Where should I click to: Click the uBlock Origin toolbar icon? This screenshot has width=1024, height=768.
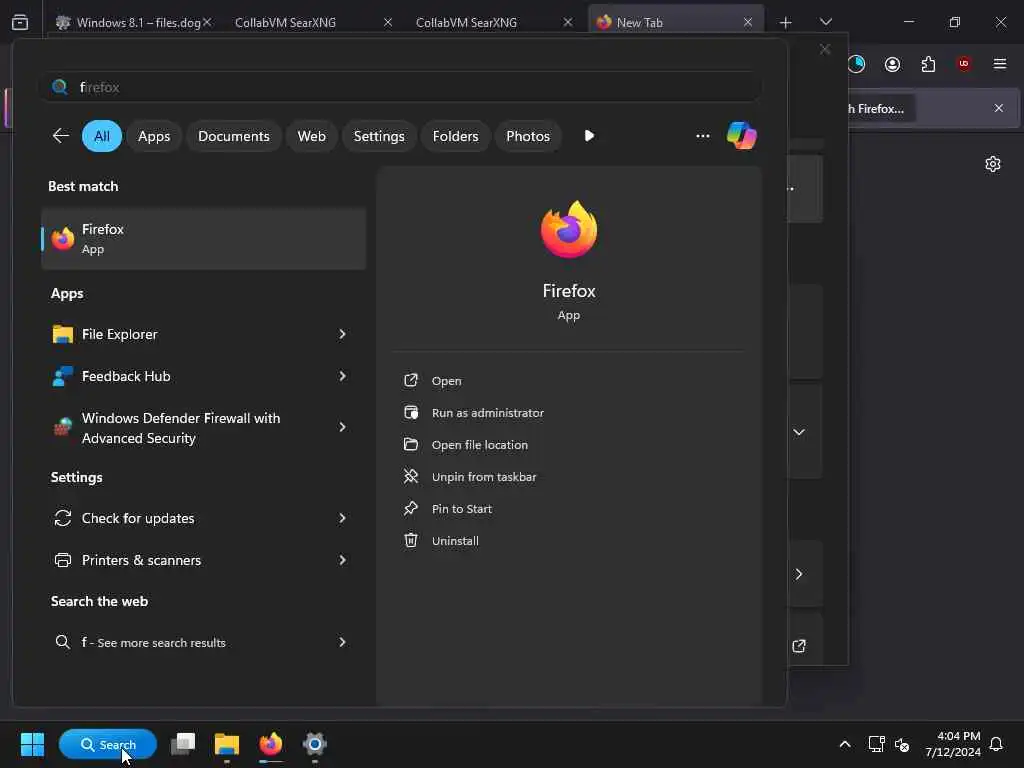pyautogui.click(x=964, y=63)
